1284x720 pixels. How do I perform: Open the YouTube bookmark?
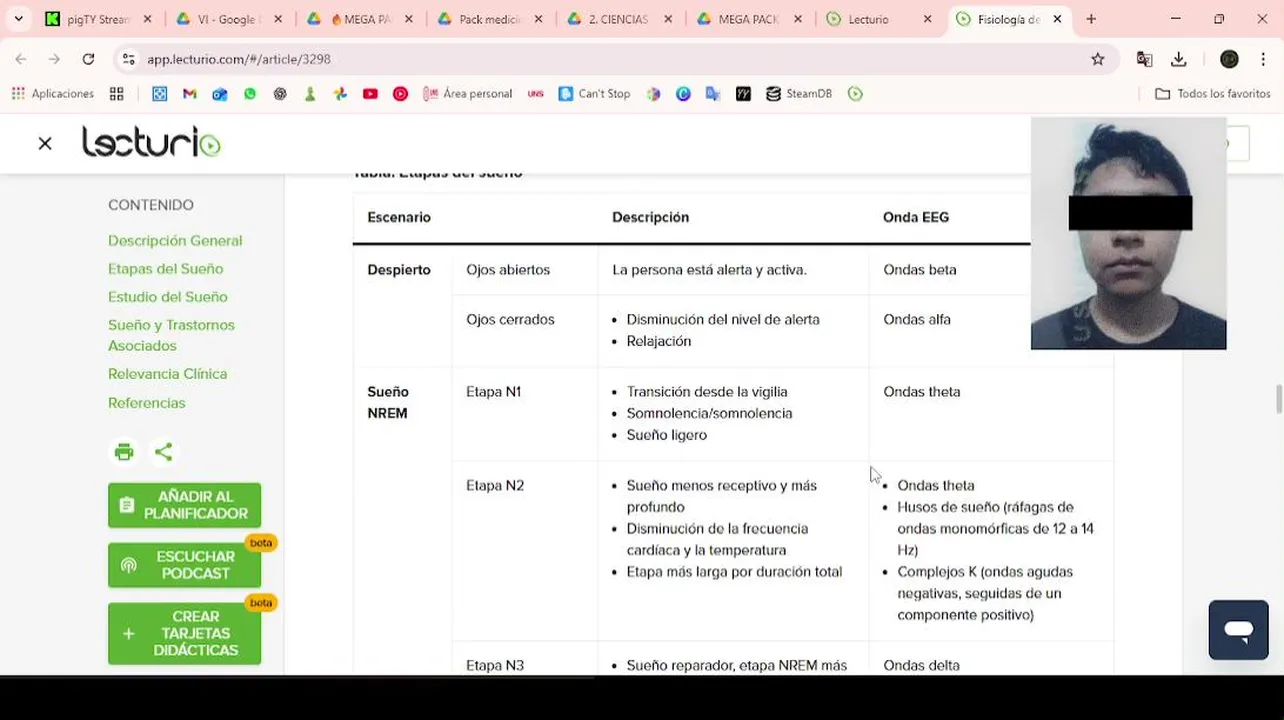click(x=370, y=93)
